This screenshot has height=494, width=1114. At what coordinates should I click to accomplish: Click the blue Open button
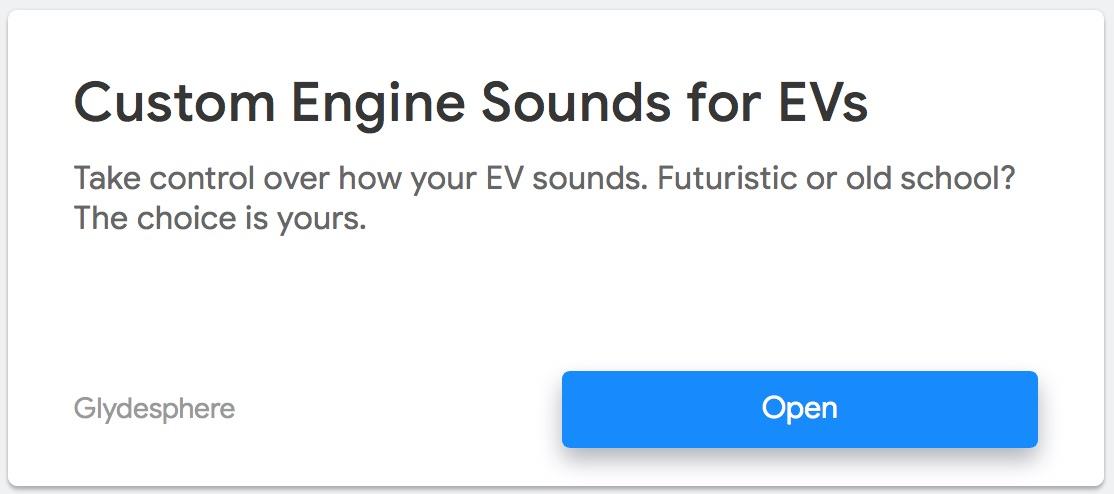pyautogui.click(x=799, y=409)
